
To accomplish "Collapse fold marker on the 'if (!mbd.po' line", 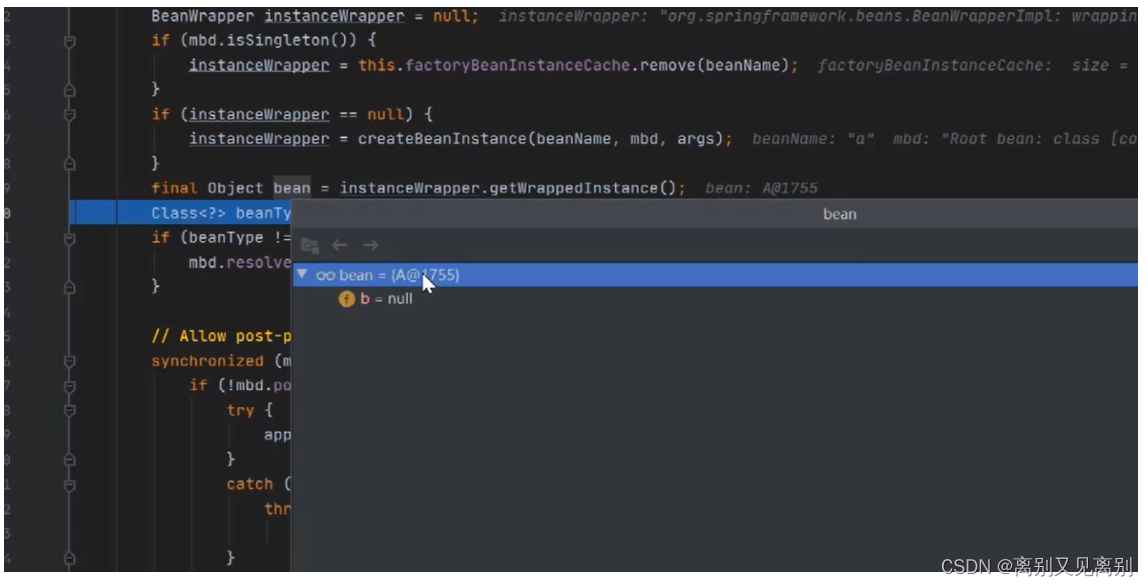I will (70, 386).
